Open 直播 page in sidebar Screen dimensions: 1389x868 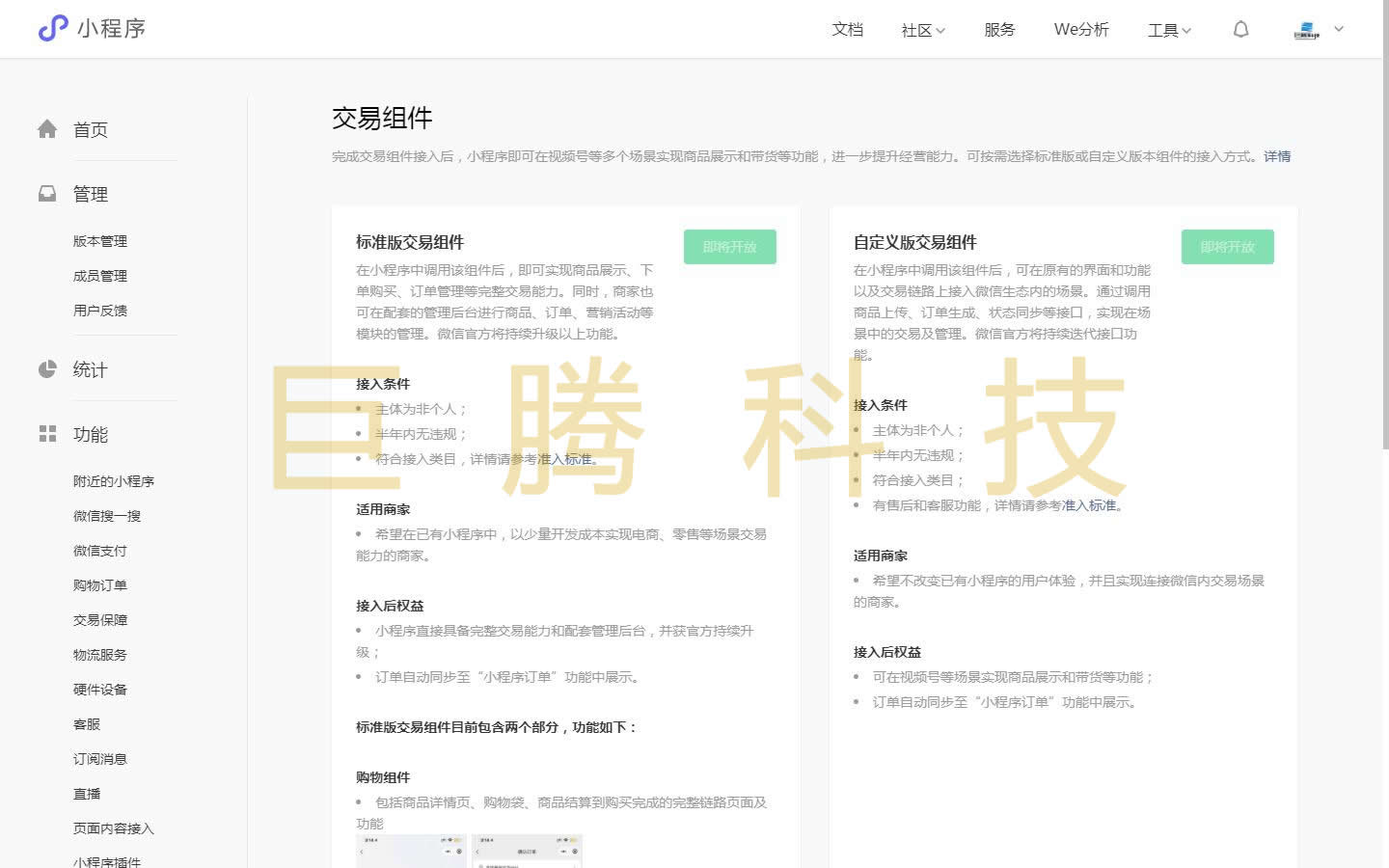(x=87, y=794)
